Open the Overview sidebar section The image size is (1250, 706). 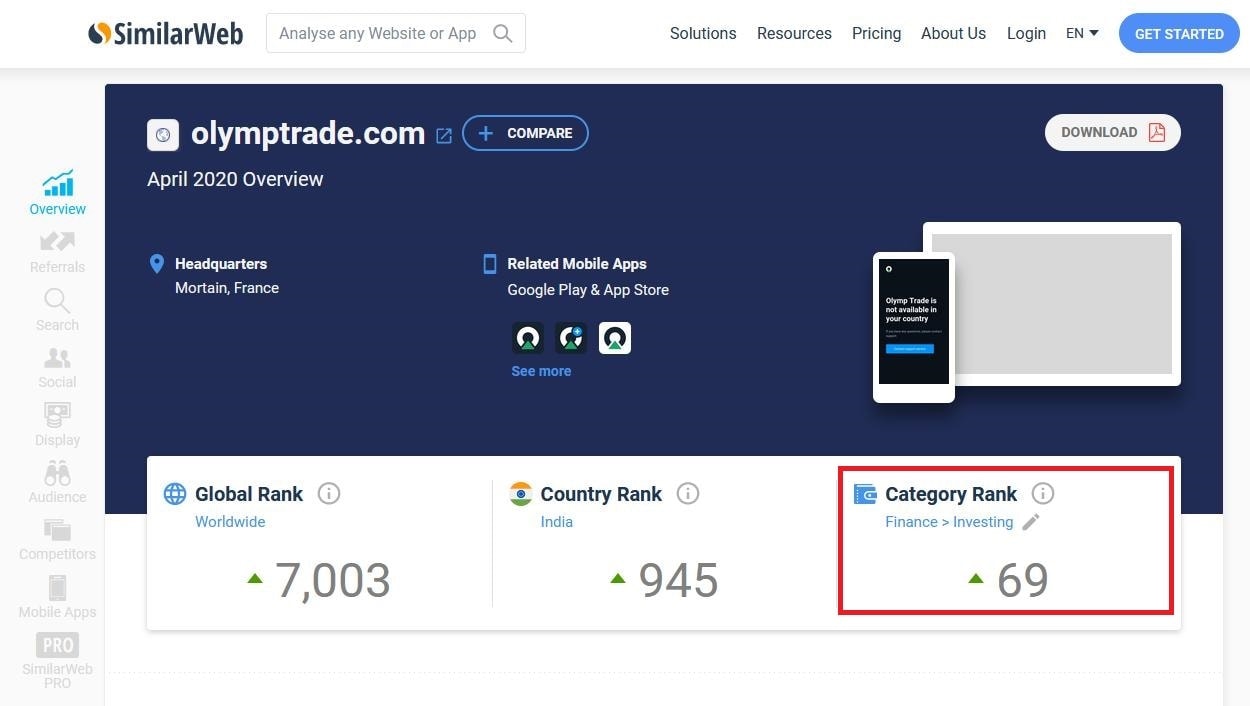(57, 193)
